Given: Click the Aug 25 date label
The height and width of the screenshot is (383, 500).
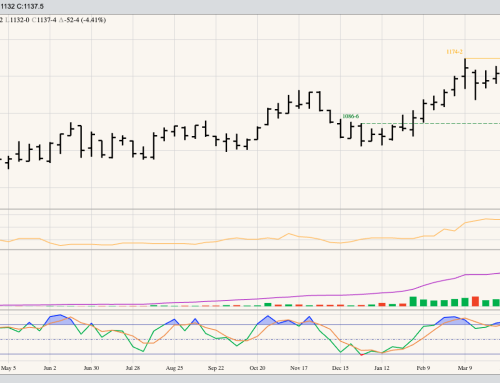Looking at the screenshot, I should point(174,368).
